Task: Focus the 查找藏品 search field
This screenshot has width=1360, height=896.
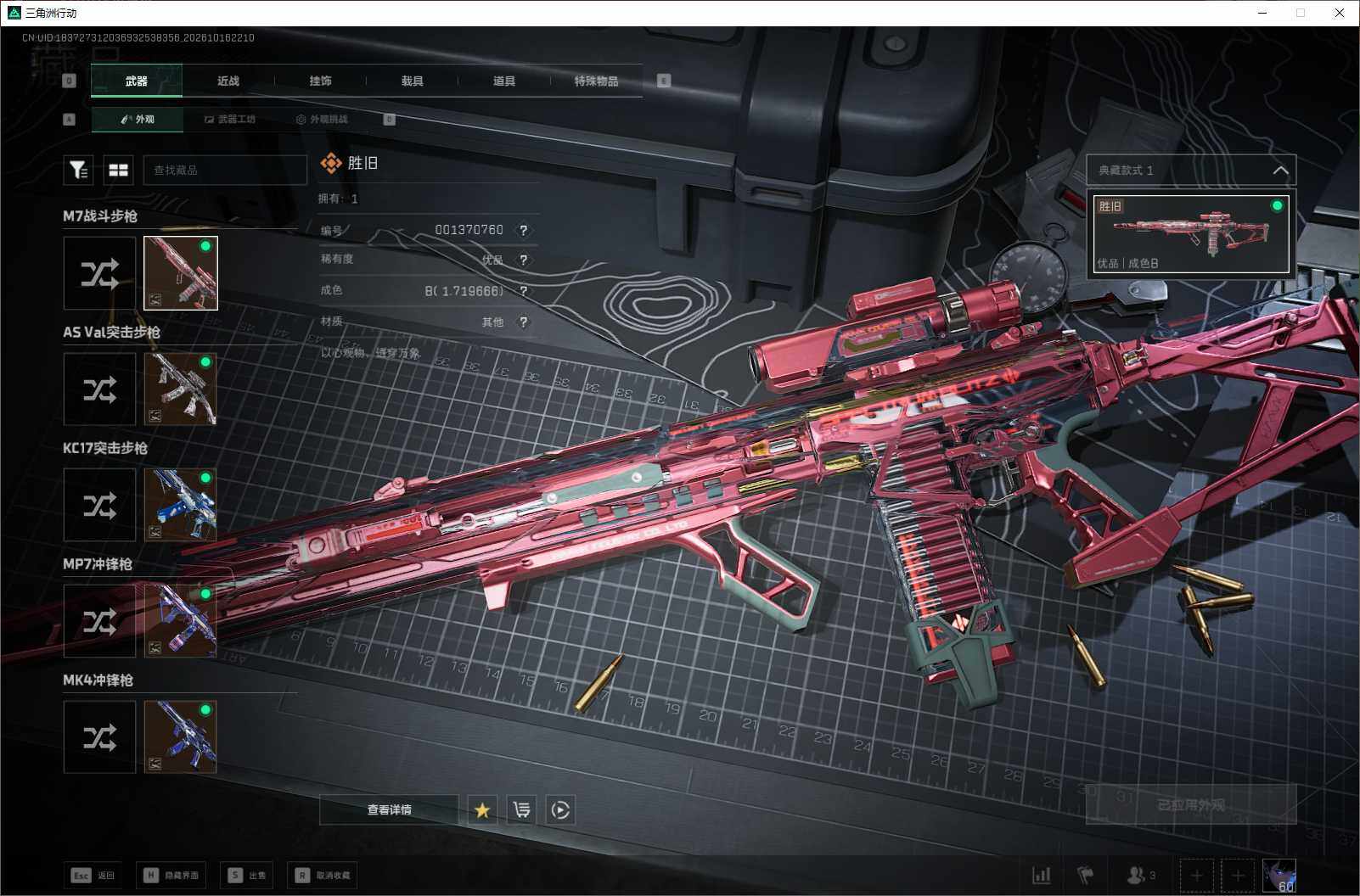Action: tap(225, 171)
